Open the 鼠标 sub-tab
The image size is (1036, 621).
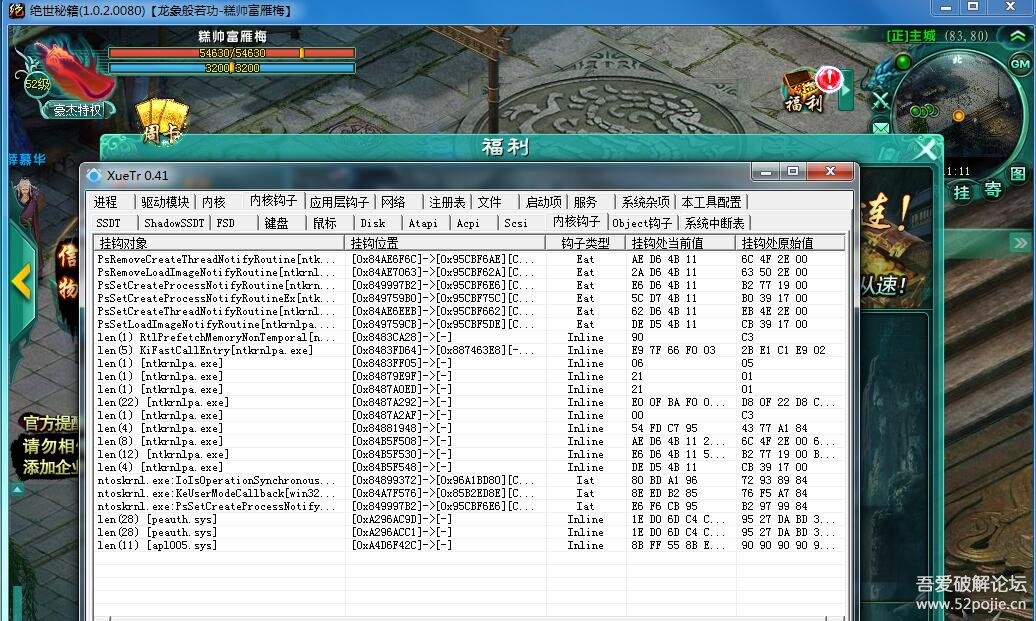coord(324,223)
